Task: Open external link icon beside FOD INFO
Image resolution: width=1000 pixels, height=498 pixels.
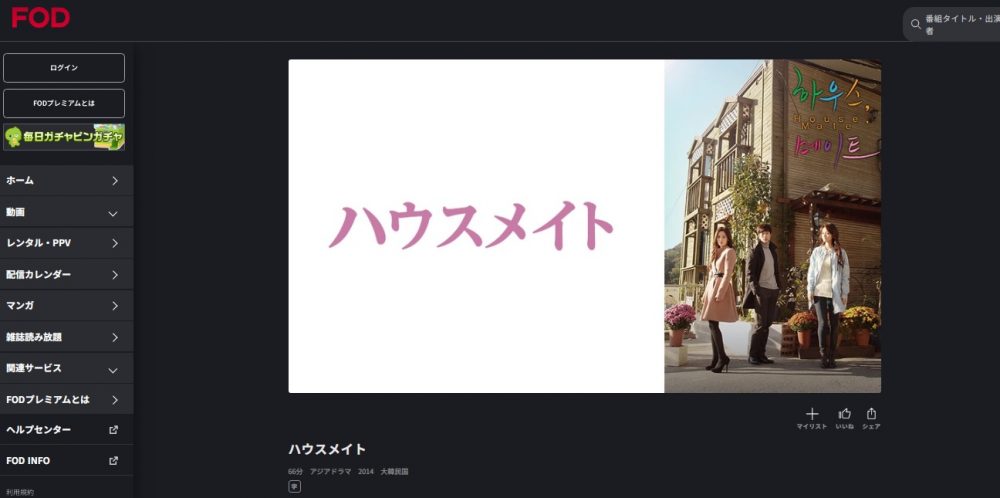Action: (114, 460)
